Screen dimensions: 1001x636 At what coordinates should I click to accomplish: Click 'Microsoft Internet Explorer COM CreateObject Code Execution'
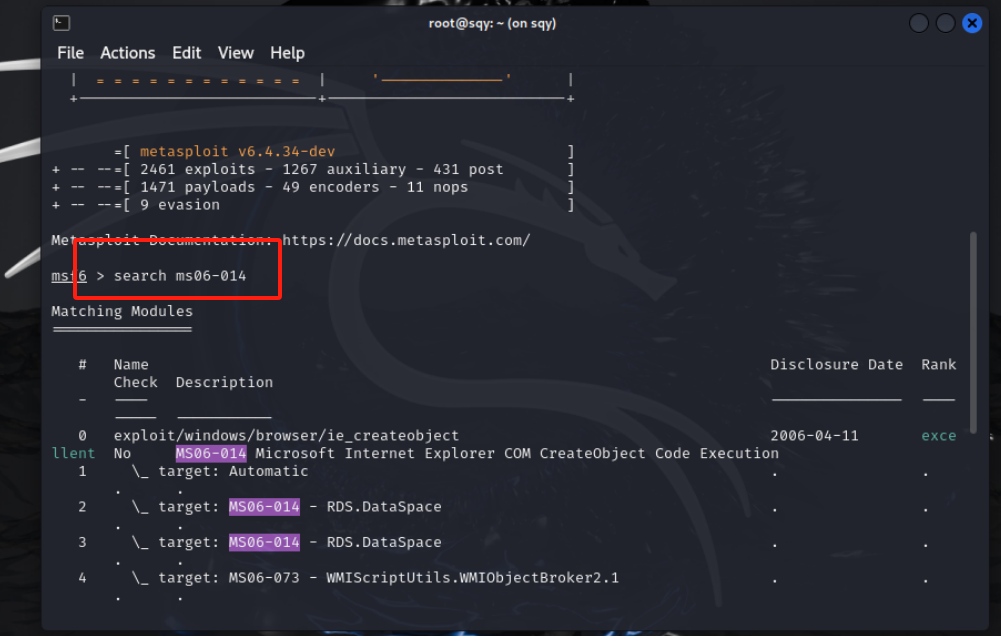coord(517,453)
